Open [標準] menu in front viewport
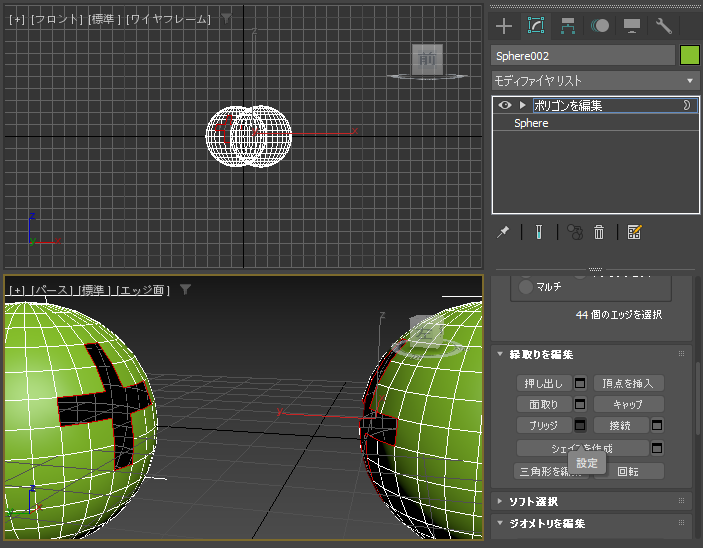The height and width of the screenshot is (548, 703). coord(104,19)
